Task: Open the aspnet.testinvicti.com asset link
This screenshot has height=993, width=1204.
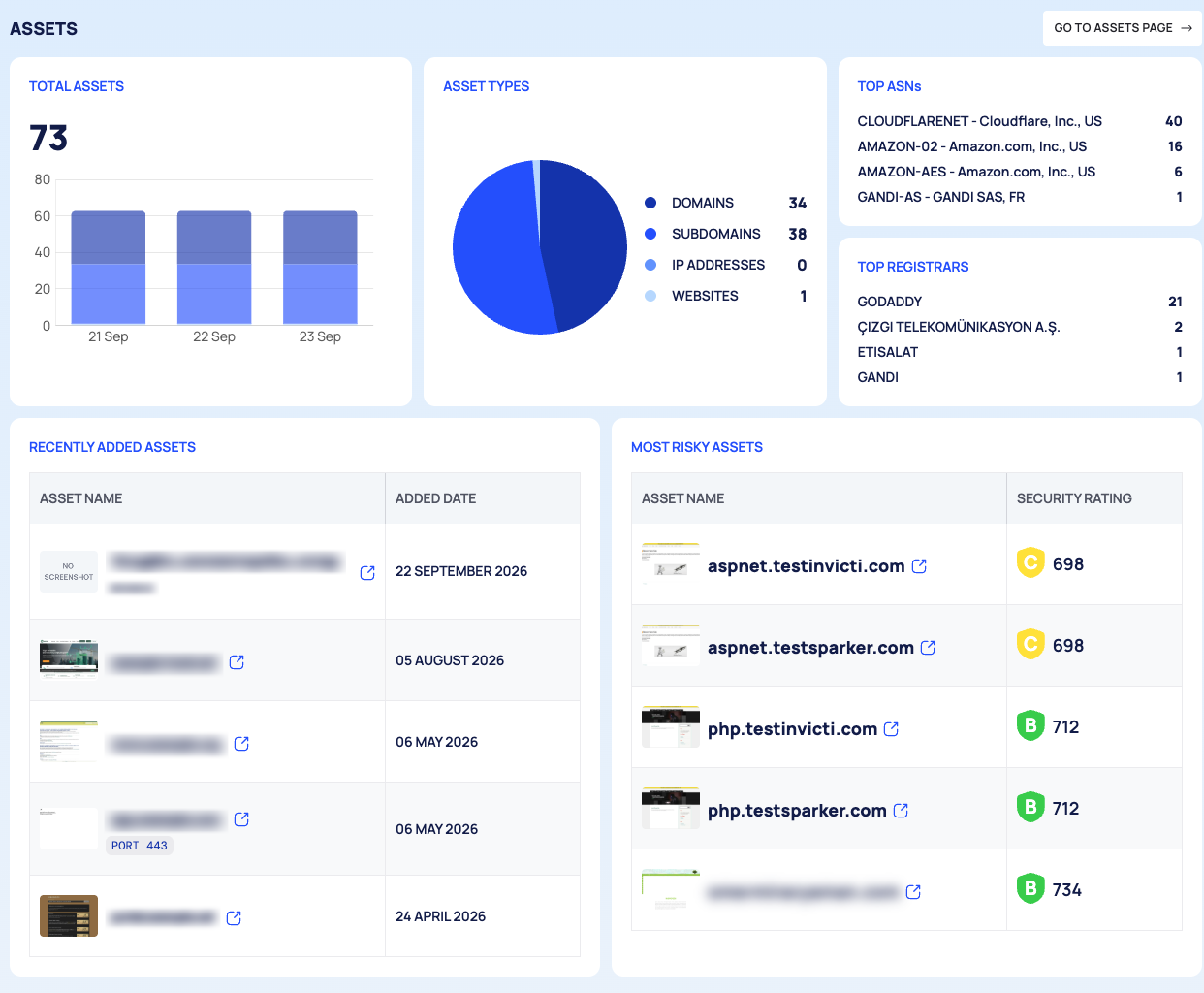Action: tap(806, 566)
